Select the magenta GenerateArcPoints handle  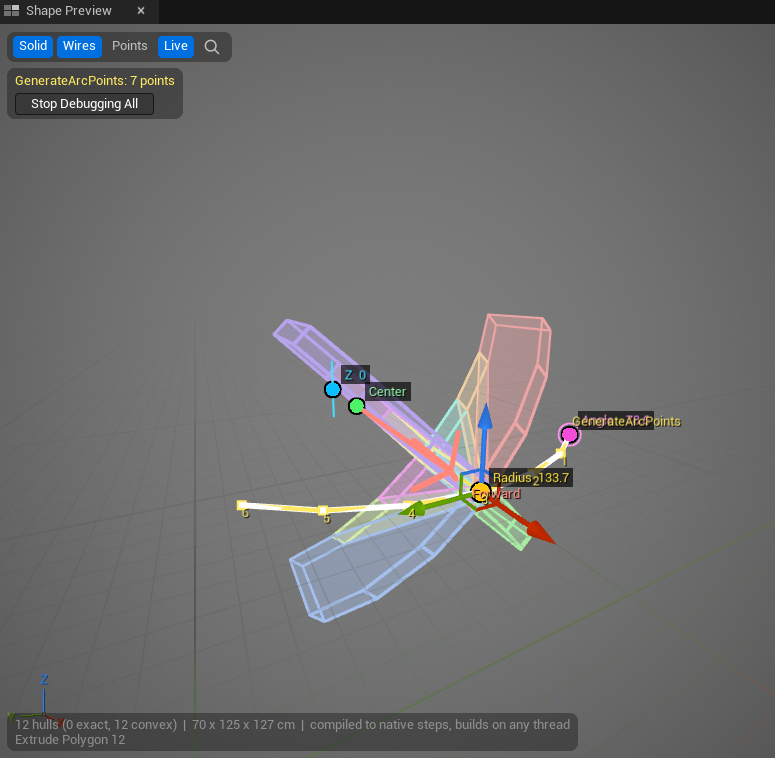tap(569, 434)
